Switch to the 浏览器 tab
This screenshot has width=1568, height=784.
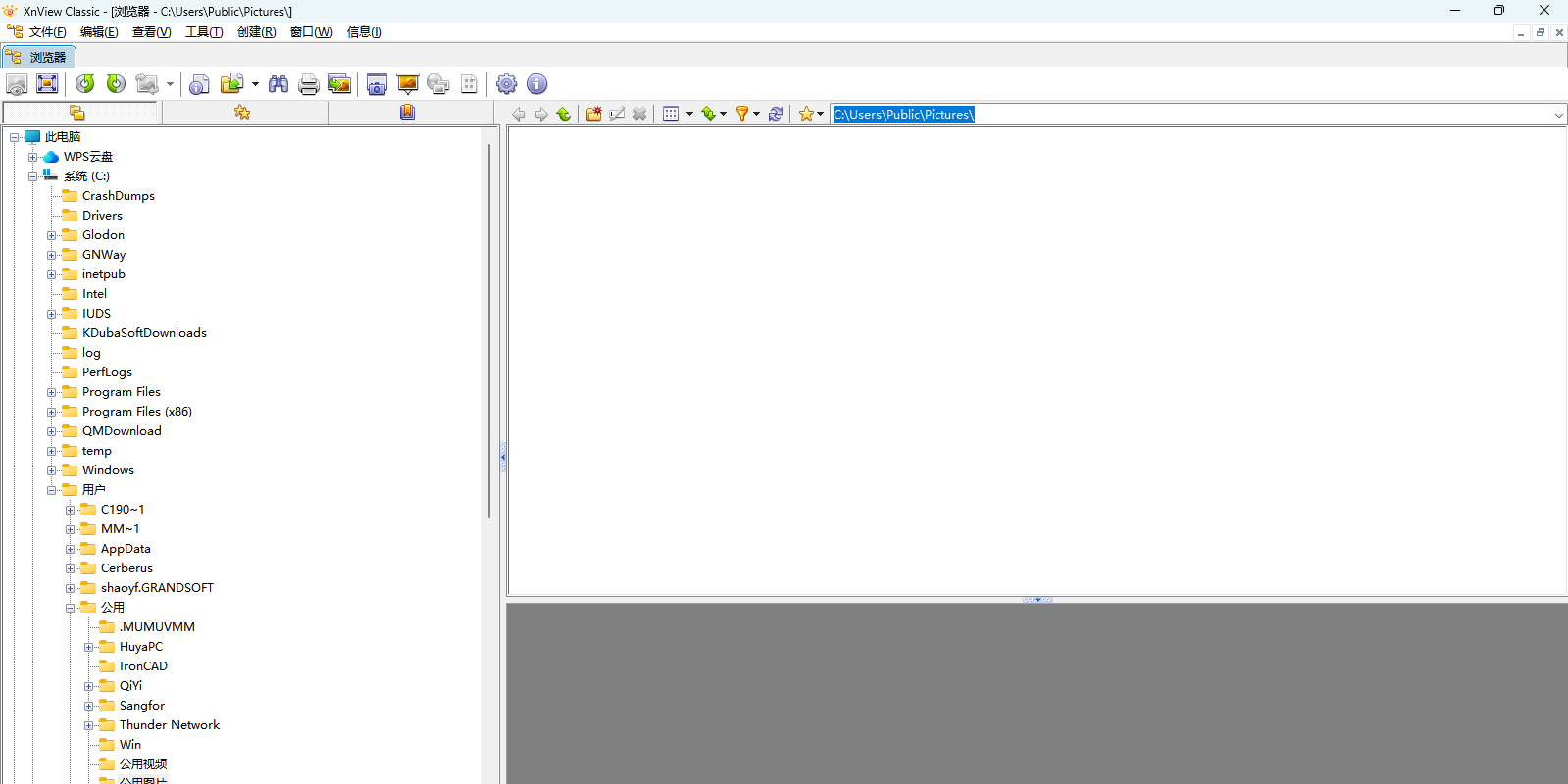click(38, 57)
